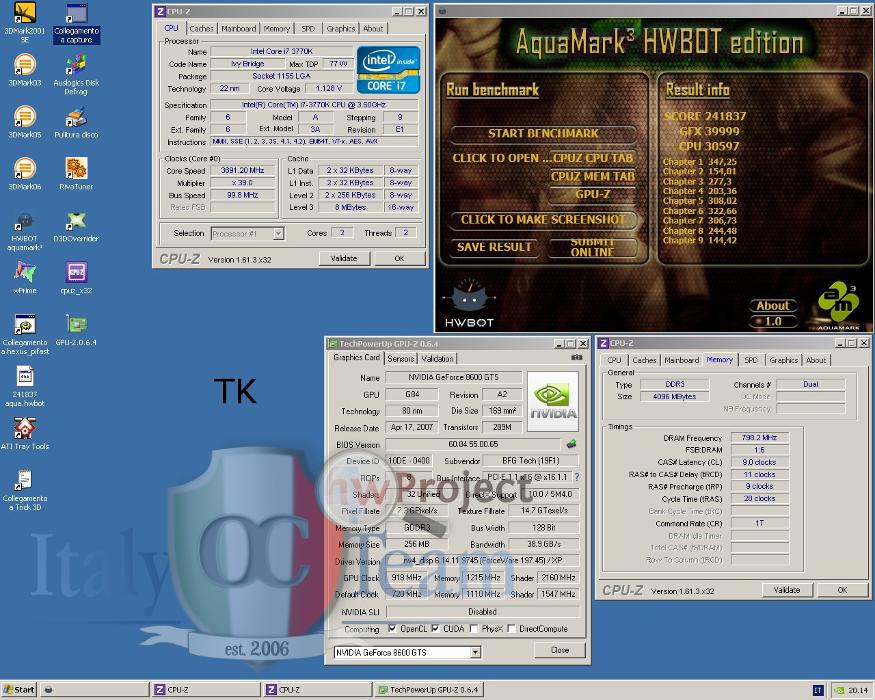875x700 pixels.
Task: Click the SCORE 241837 result text
Action: [x=705, y=116]
